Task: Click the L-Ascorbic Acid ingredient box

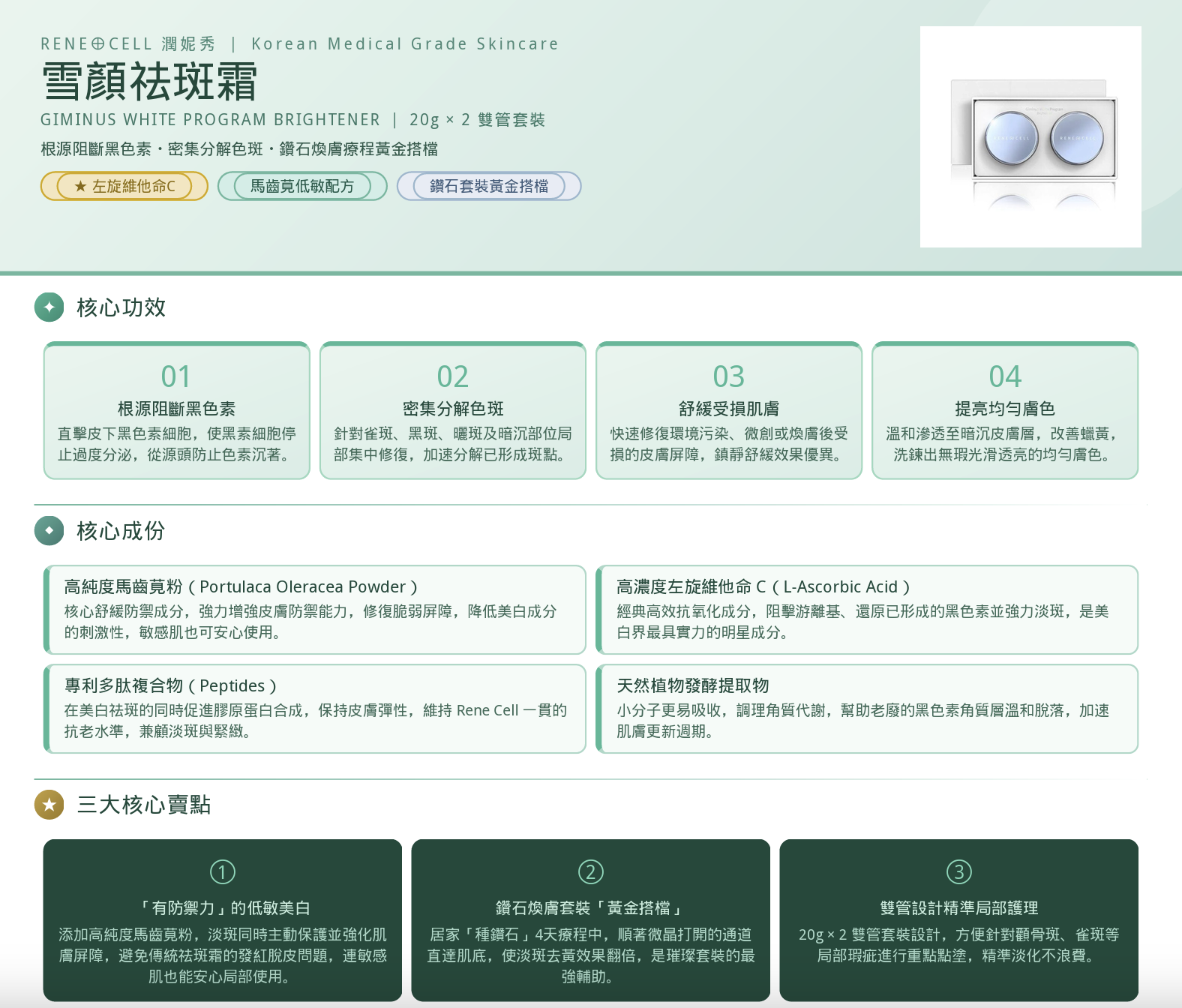Action: 867,610
